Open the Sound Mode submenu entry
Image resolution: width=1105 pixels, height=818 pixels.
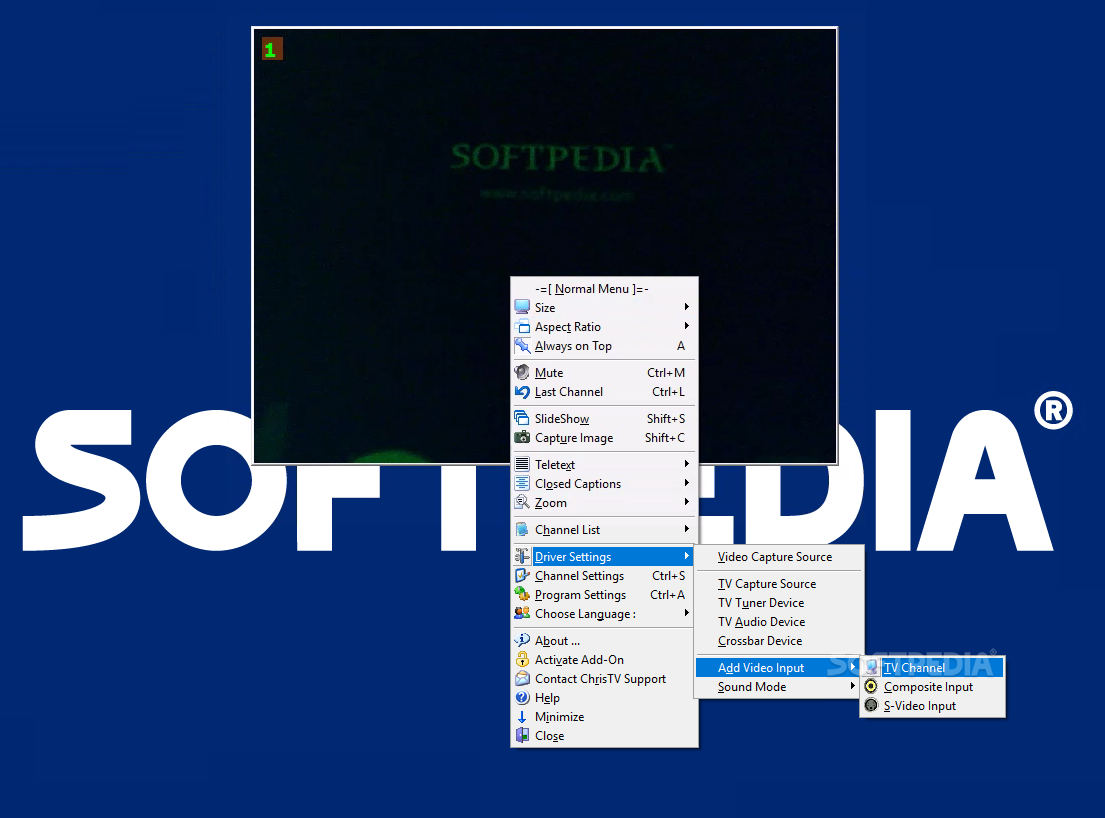coord(779,686)
